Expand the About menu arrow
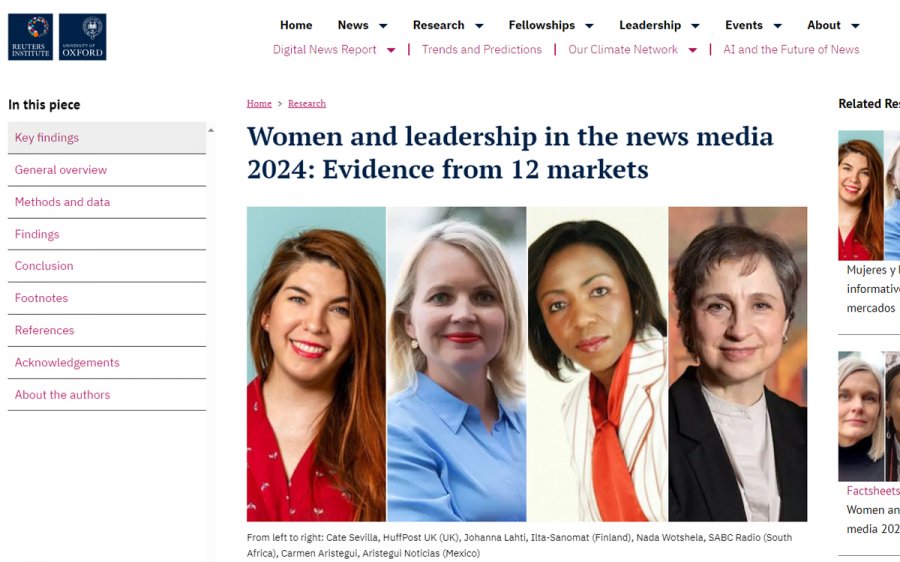The image size is (900, 562). click(x=855, y=26)
